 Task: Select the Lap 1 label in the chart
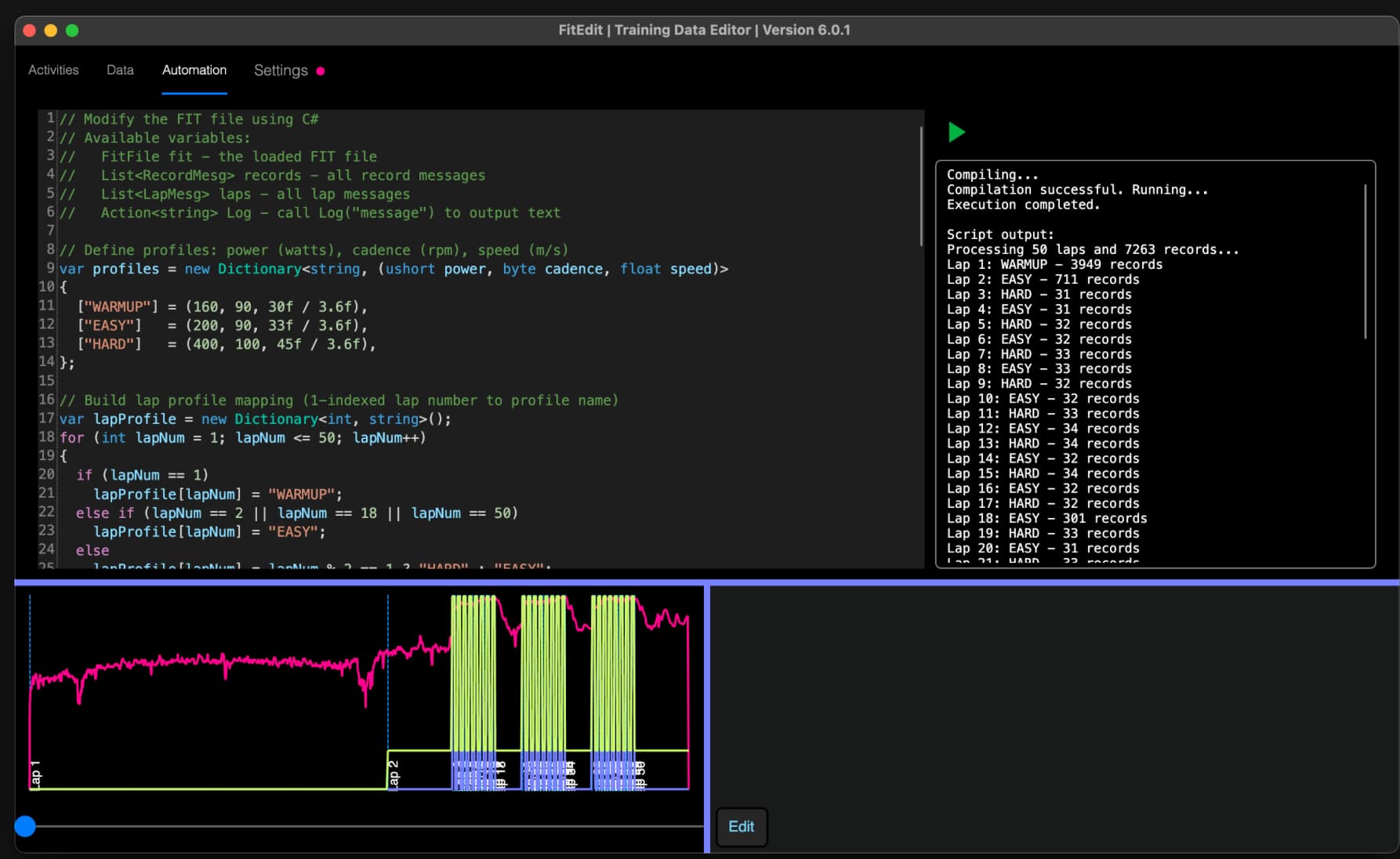tap(35, 773)
